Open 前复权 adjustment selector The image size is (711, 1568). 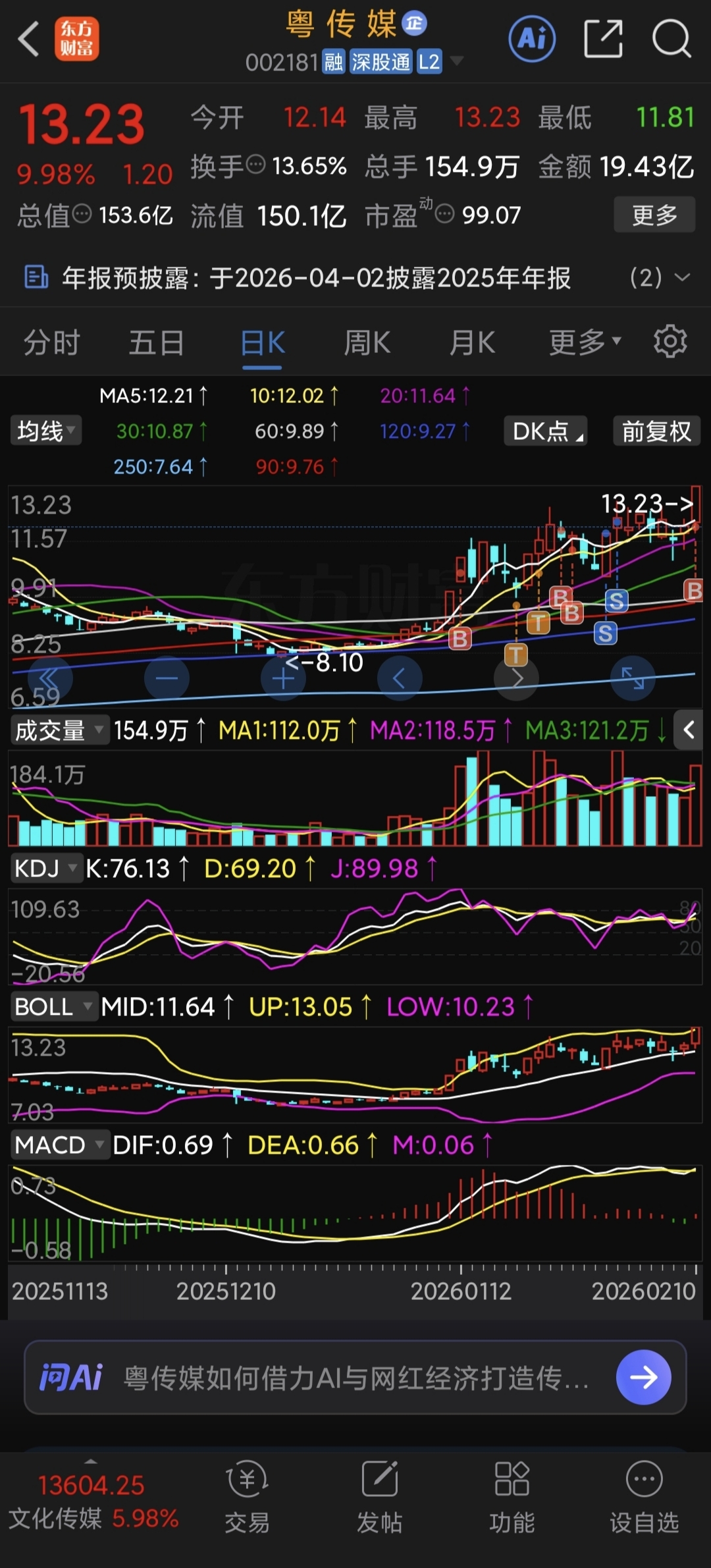click(x=656, y=431)
